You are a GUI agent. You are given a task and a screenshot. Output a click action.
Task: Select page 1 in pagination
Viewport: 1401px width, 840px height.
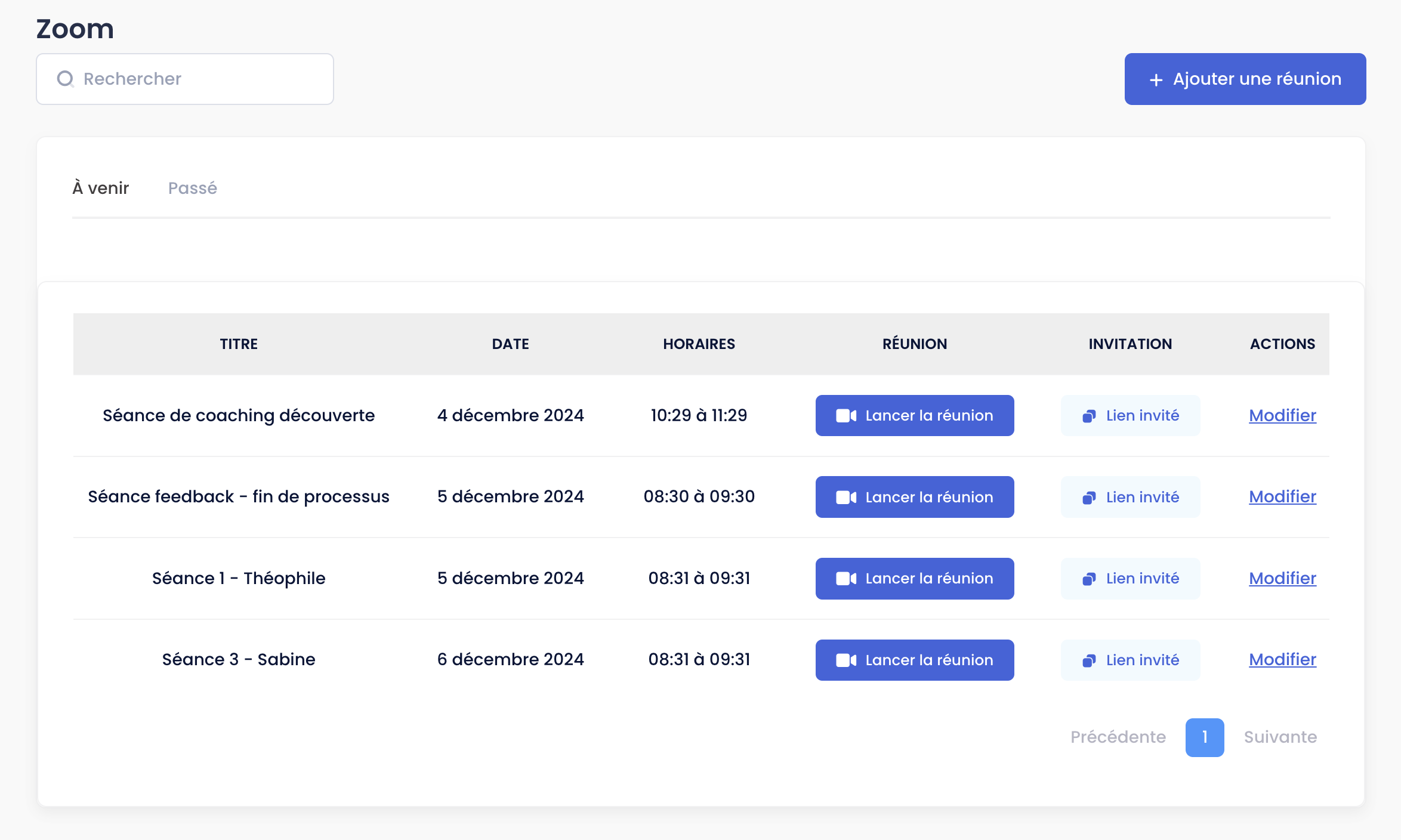click(1205, 737)
